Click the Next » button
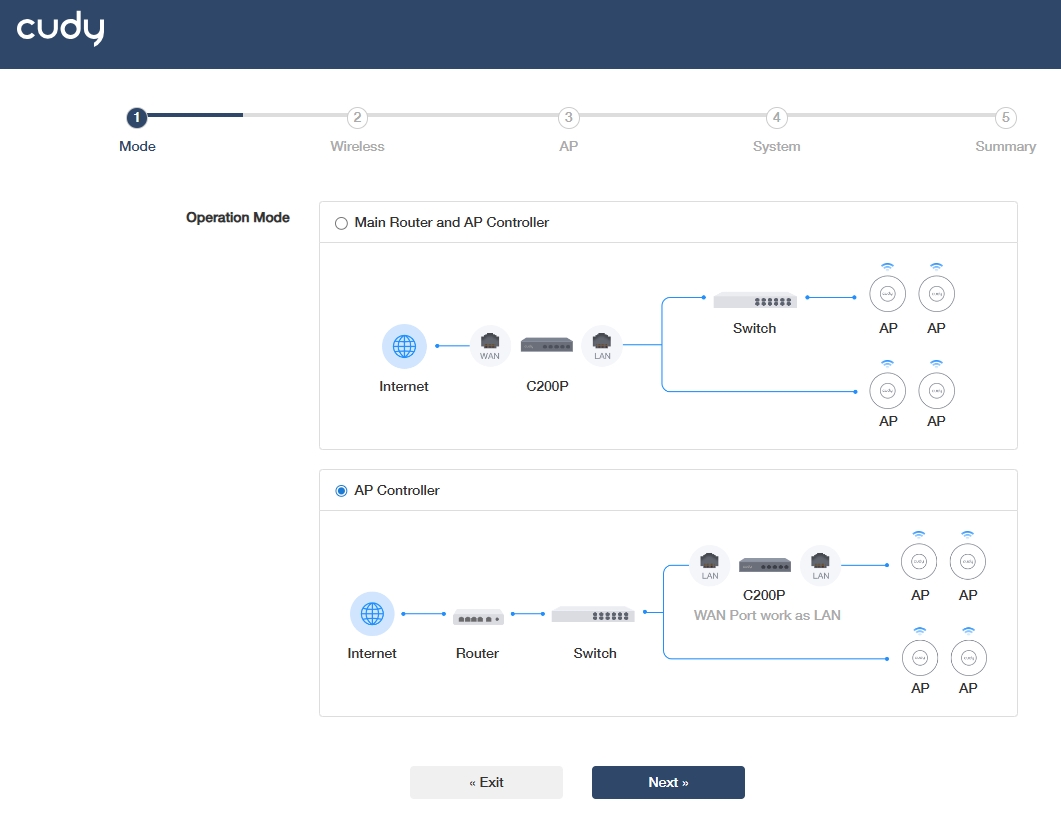This screenshot has height=815, width=1061. [668, 783]
